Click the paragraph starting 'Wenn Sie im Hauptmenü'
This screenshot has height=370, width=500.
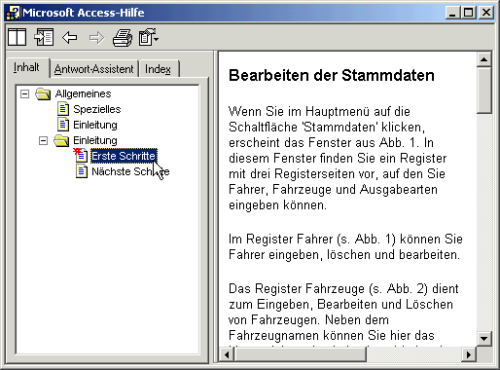tap(337, 158)
